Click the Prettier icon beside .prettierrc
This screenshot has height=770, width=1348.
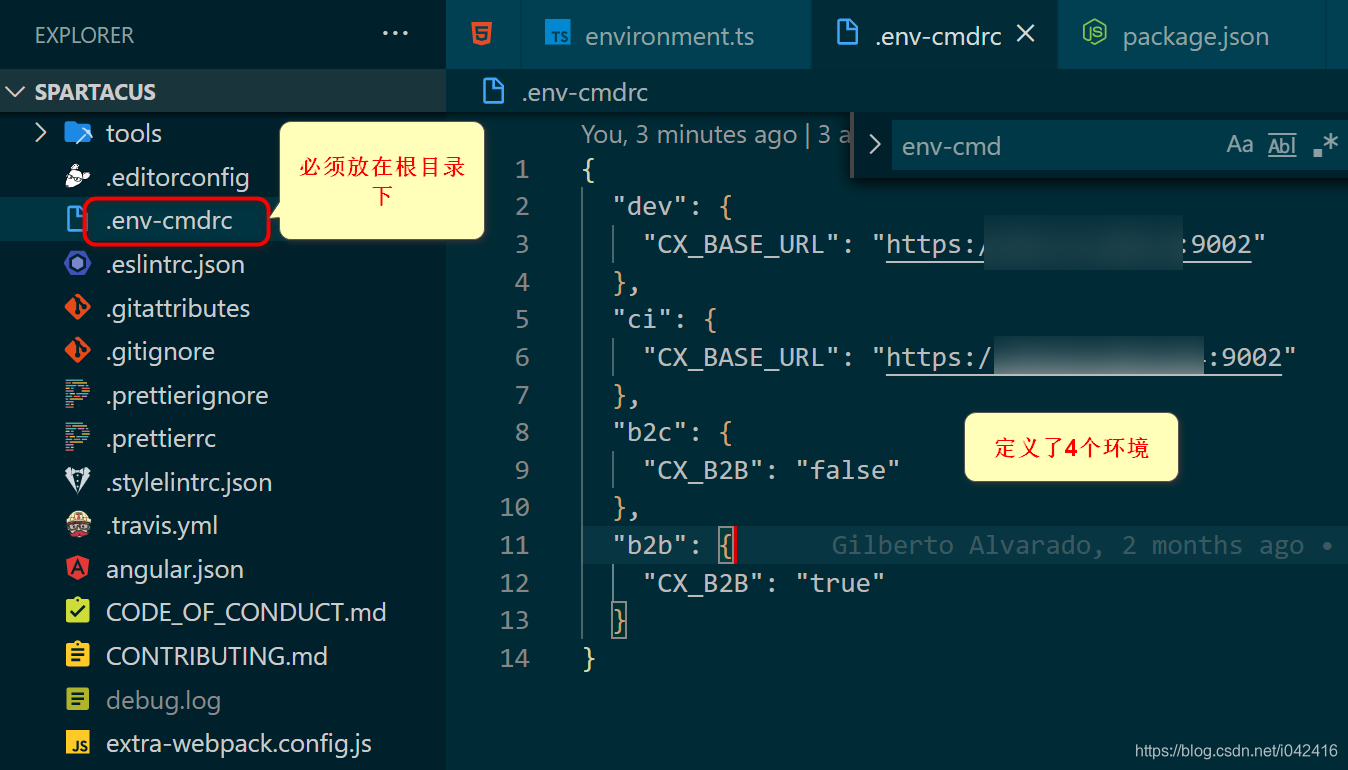point(77,438)
